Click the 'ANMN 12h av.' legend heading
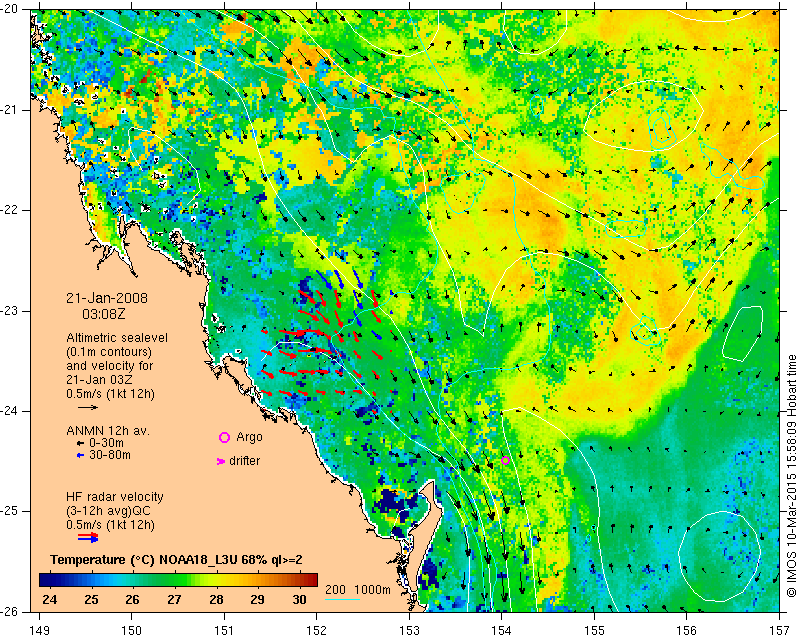 [x=108, y=430]
